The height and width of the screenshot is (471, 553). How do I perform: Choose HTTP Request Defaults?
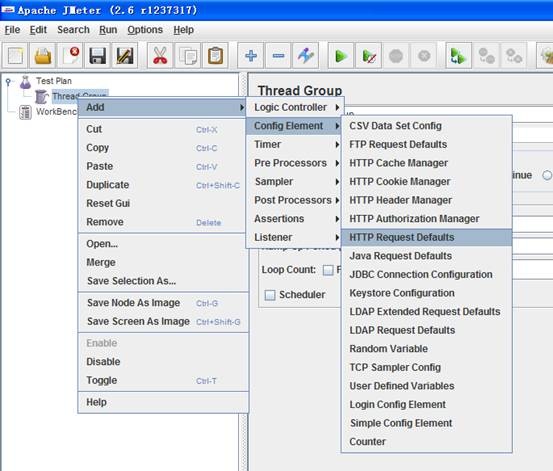pos(427,237)
